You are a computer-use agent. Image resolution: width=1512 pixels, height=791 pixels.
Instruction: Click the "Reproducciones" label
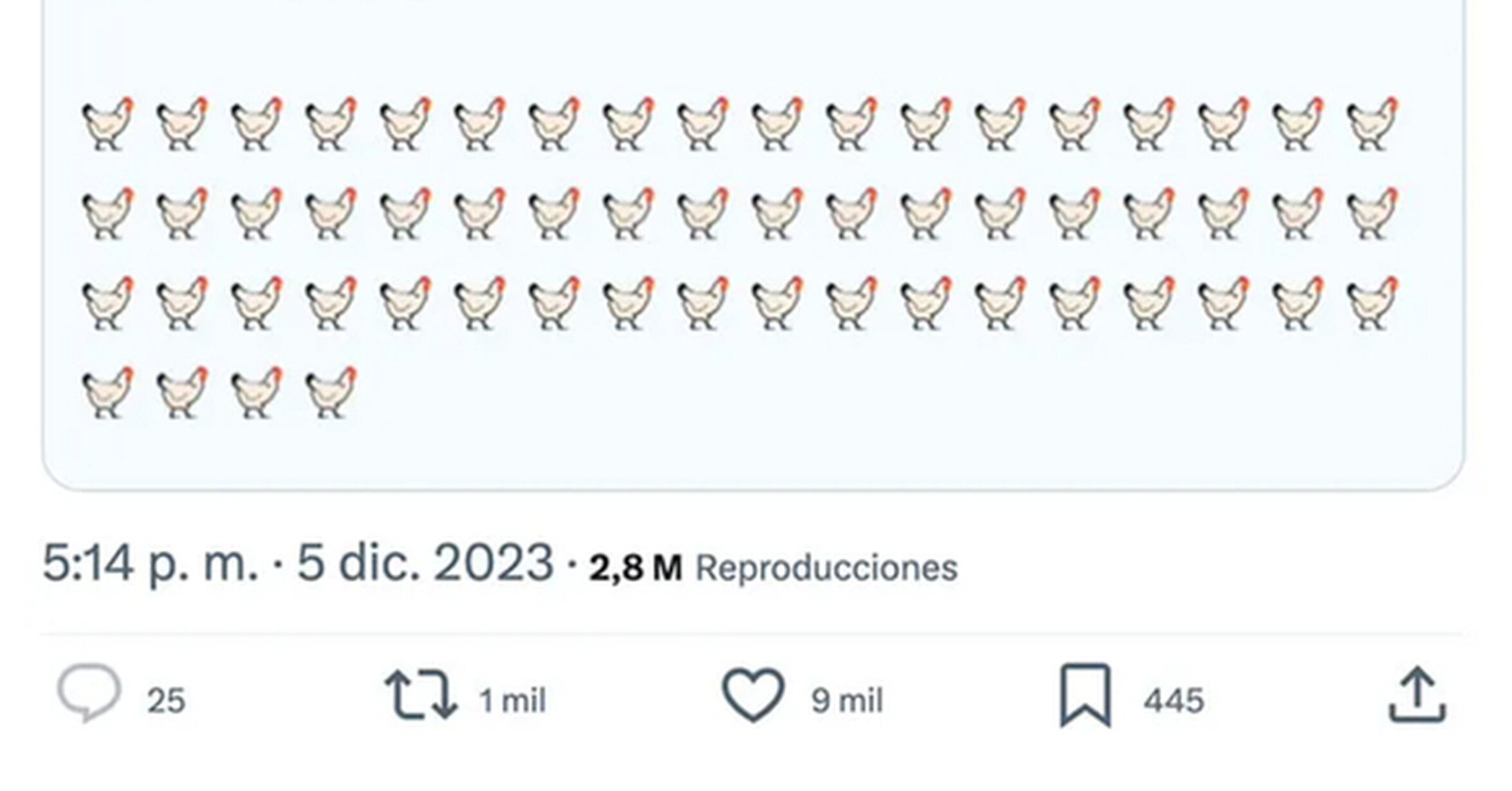click(827, 568)
